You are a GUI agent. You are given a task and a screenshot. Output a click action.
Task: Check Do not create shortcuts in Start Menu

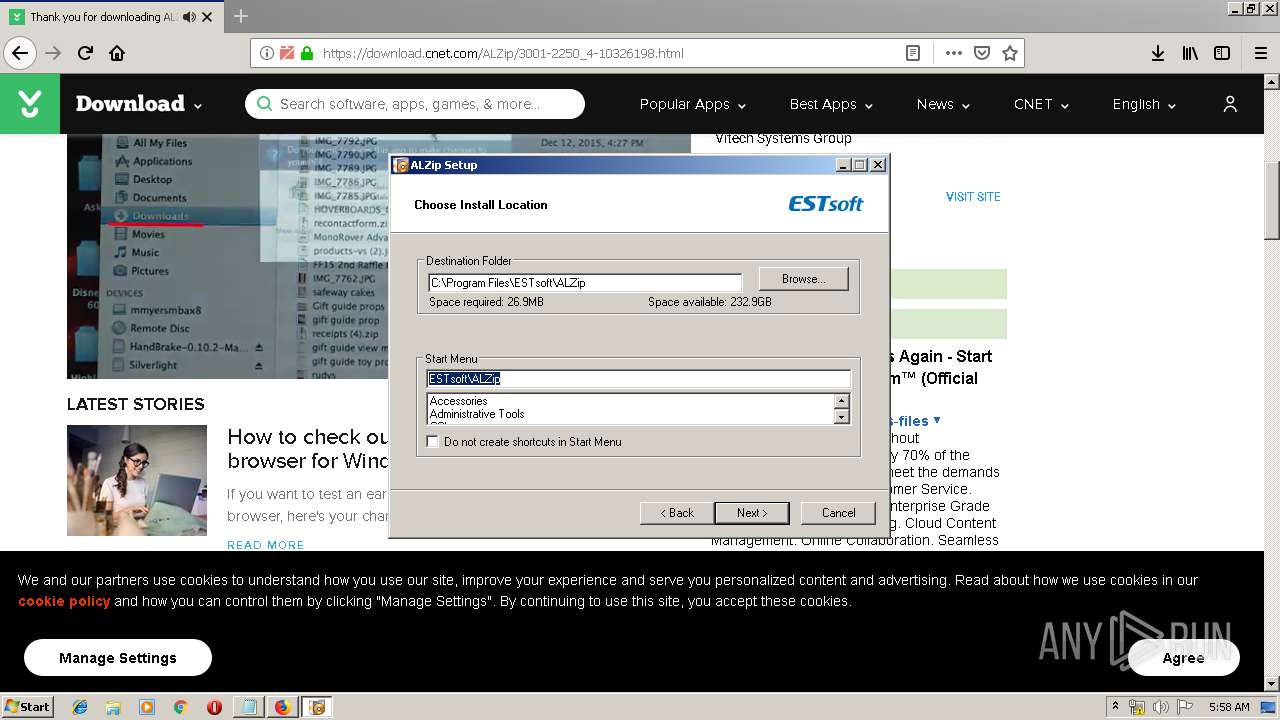coord(433,441)
